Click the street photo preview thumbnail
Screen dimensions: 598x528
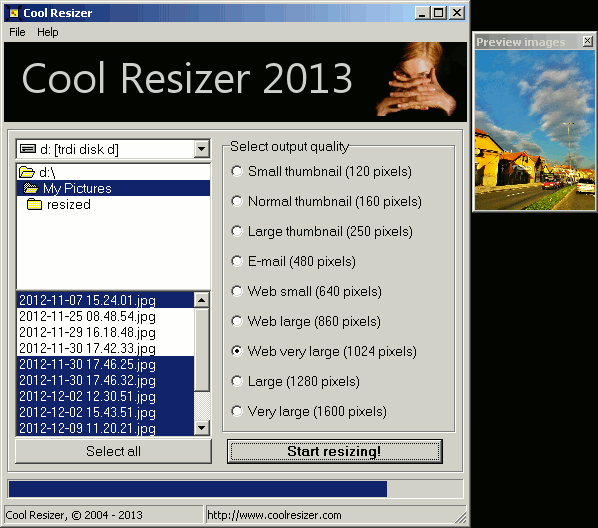tap(534, 130)
